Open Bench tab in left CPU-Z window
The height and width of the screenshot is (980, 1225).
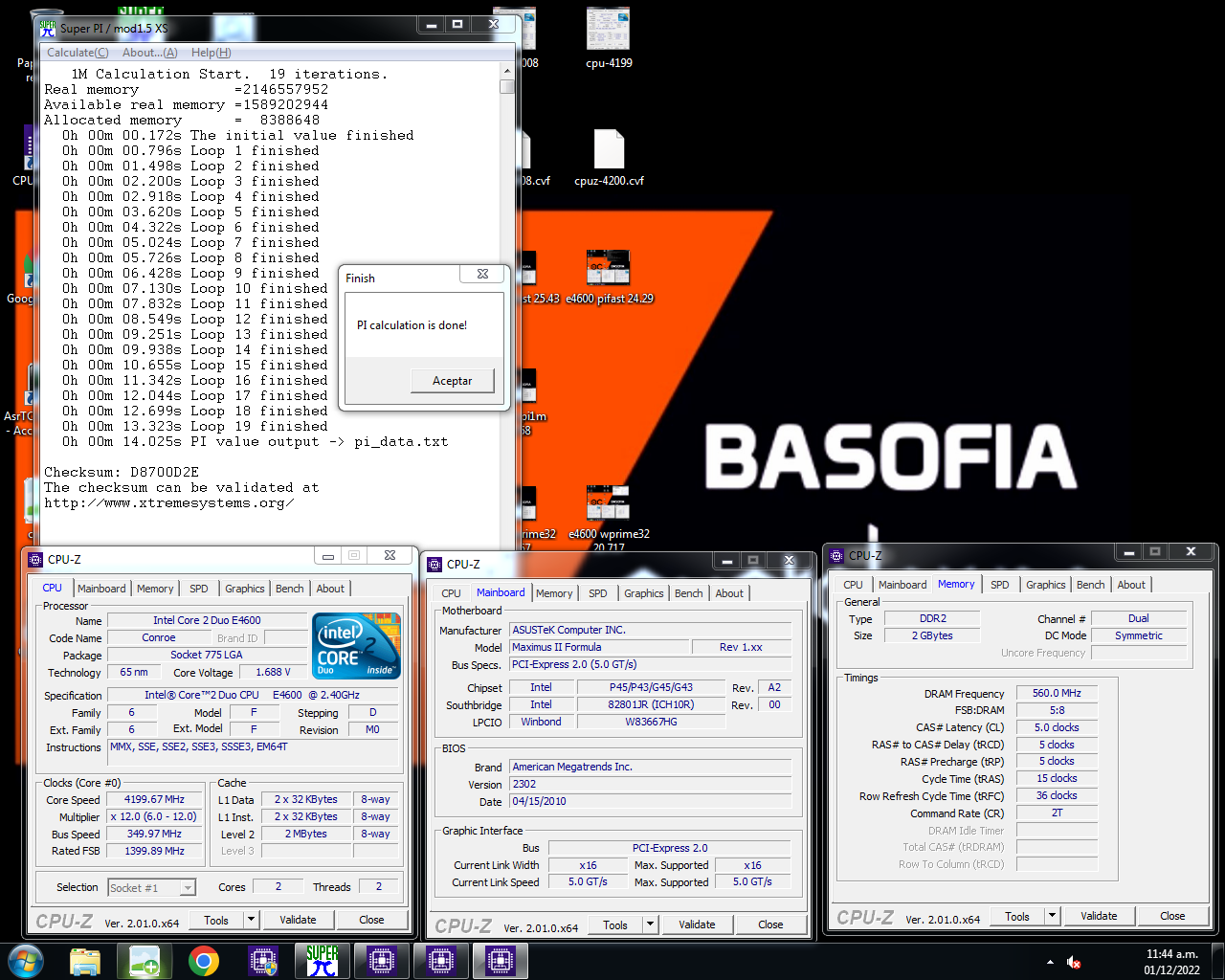coord(290,589)
